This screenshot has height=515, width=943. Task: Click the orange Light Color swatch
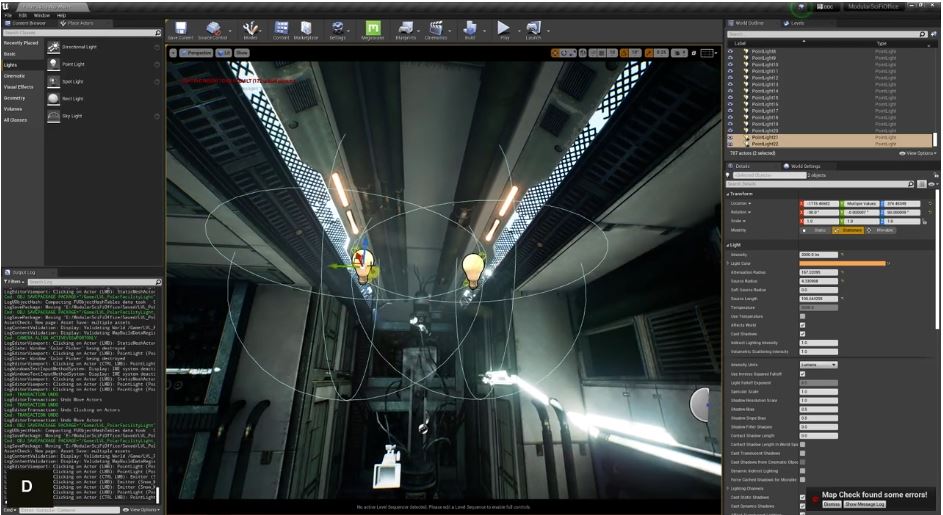[841, 263]
